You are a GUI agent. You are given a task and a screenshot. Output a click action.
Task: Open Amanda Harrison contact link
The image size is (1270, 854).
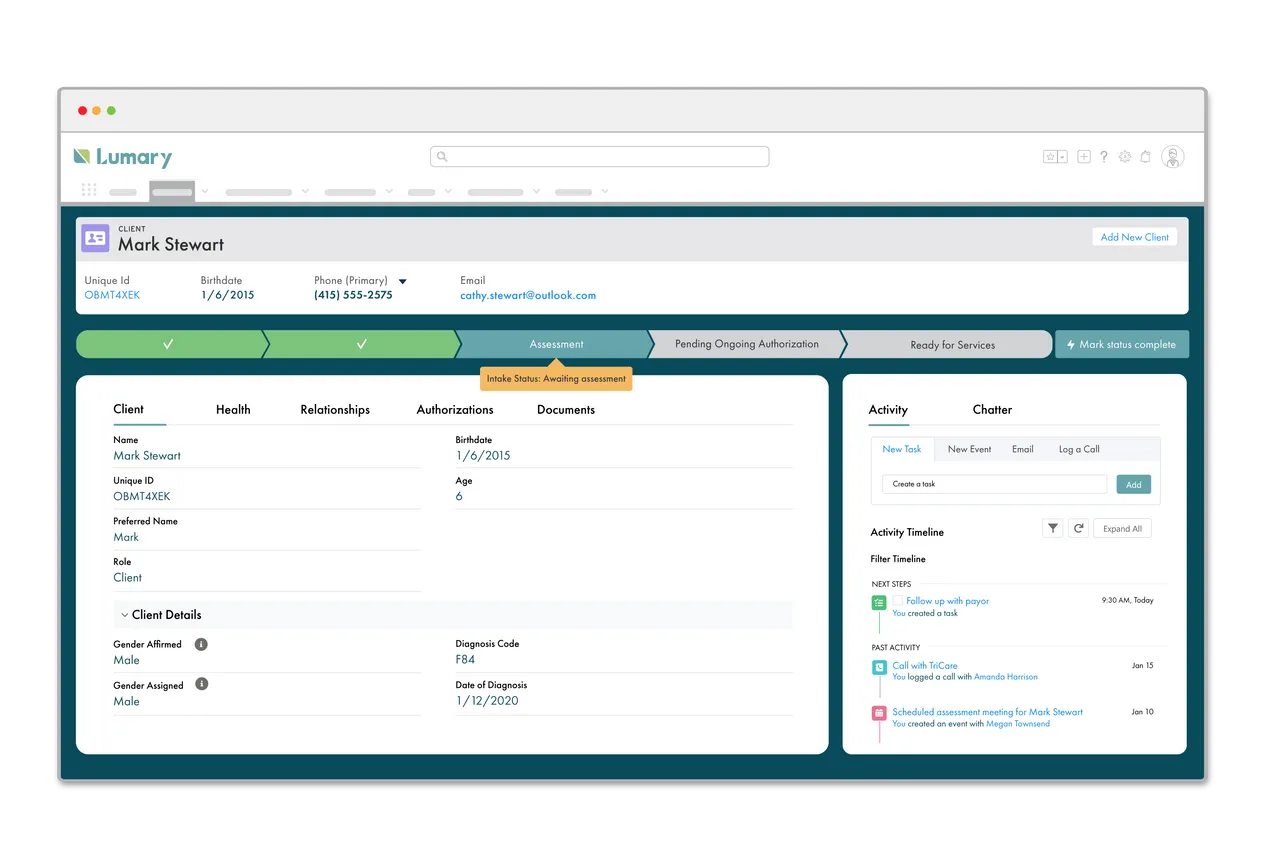click(x=1006, y=677)
